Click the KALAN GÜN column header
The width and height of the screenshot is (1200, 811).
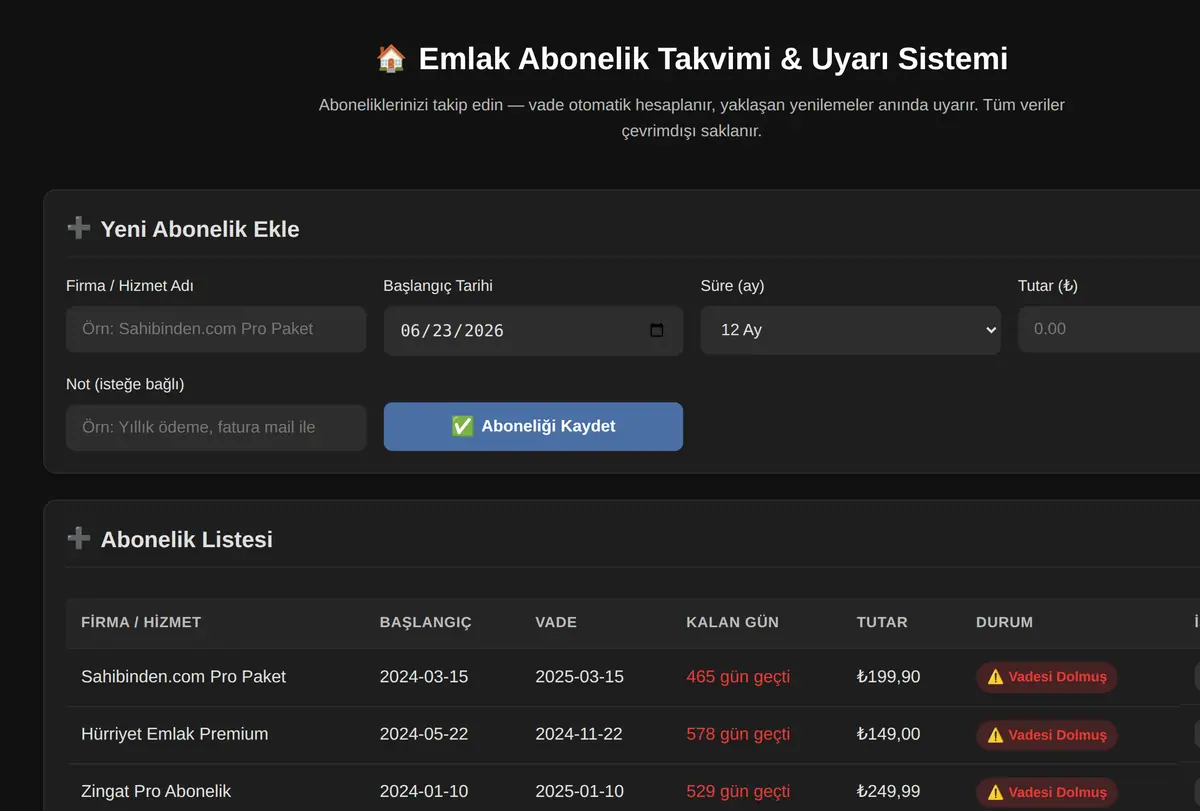[733, 622]
